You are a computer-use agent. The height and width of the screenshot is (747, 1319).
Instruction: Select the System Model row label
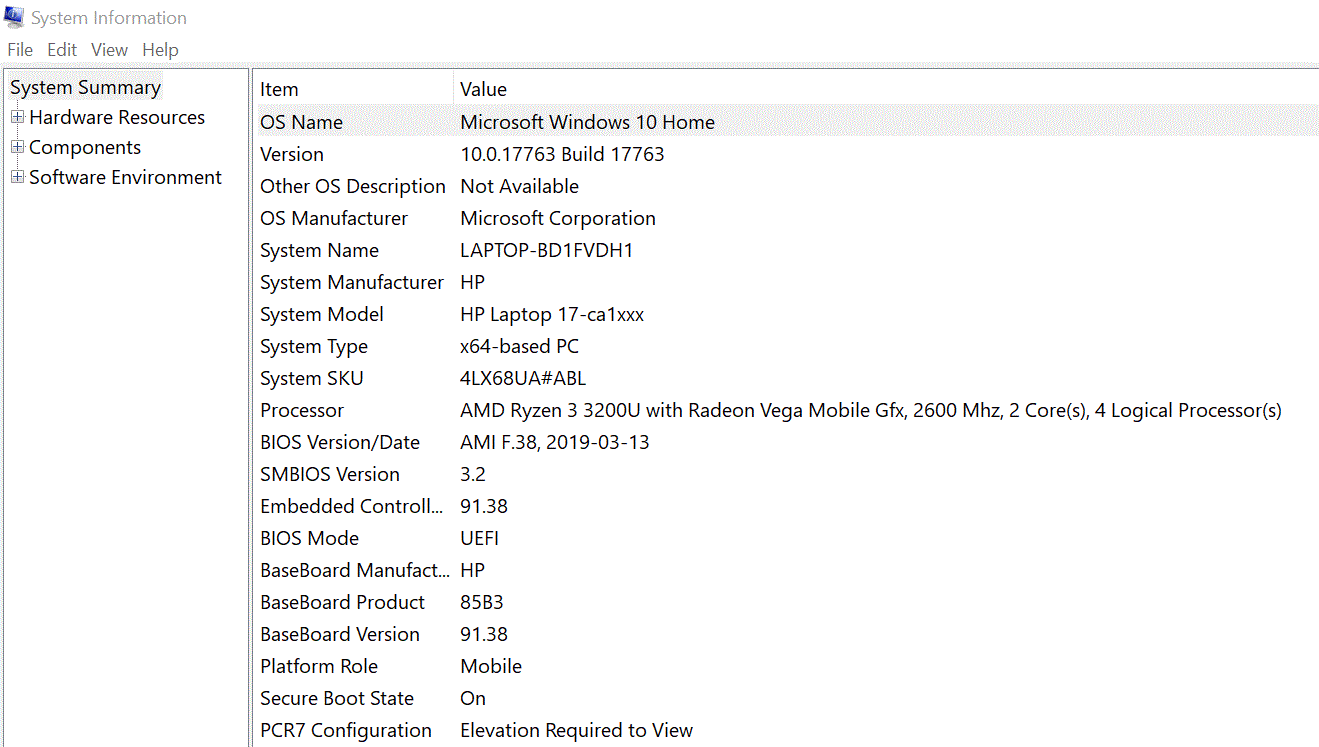[322, 314]
